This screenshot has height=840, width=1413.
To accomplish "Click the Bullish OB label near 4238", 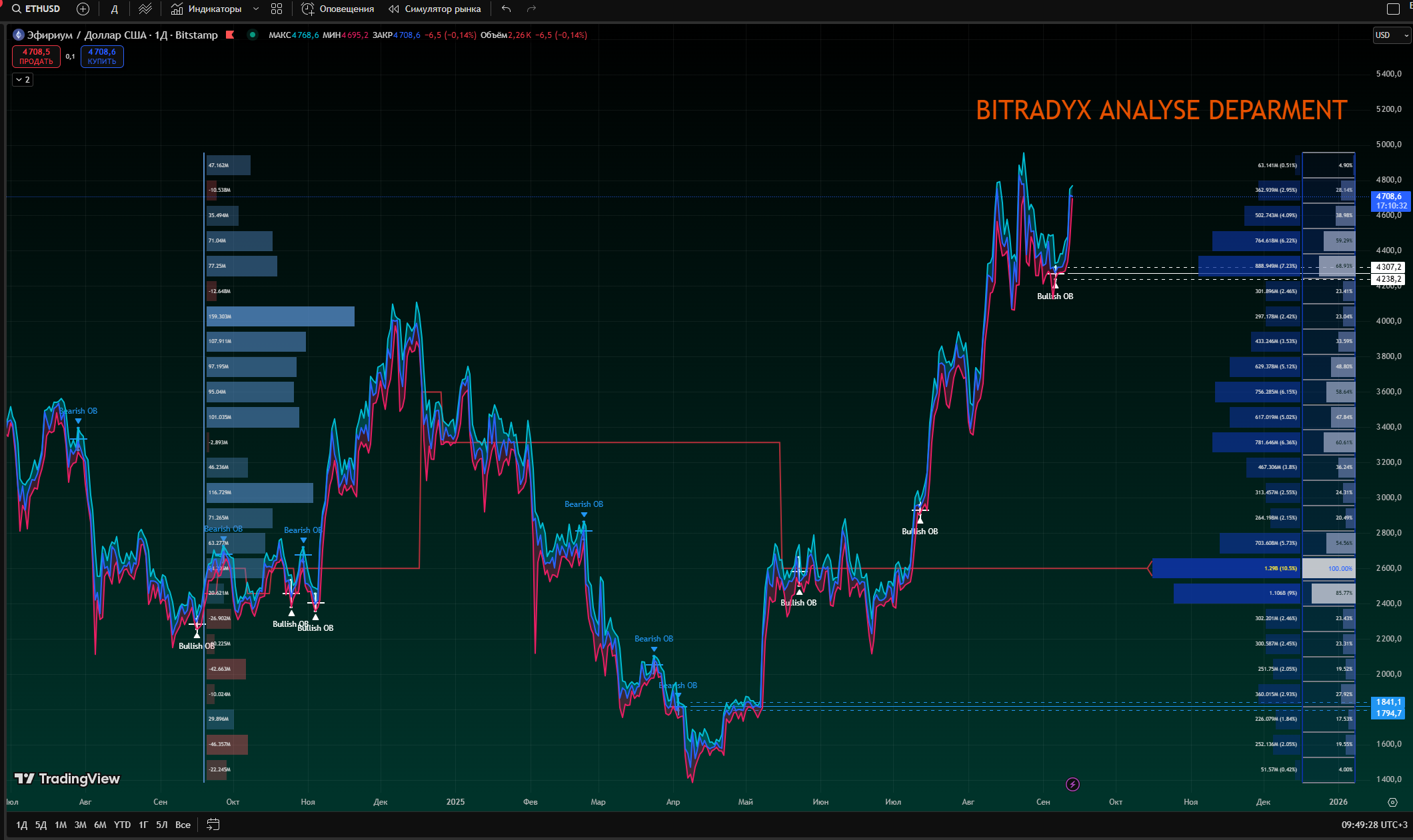I will click(x=1055, y=296).
